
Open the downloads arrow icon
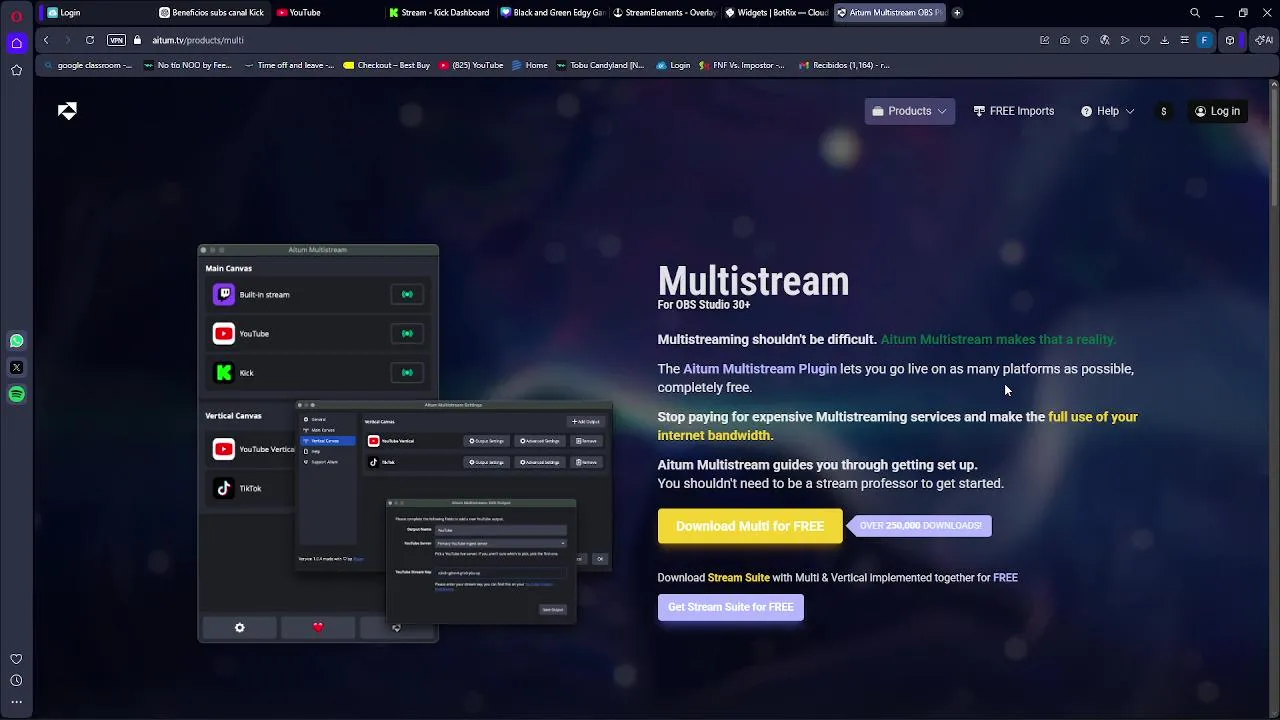(1165, 40)
